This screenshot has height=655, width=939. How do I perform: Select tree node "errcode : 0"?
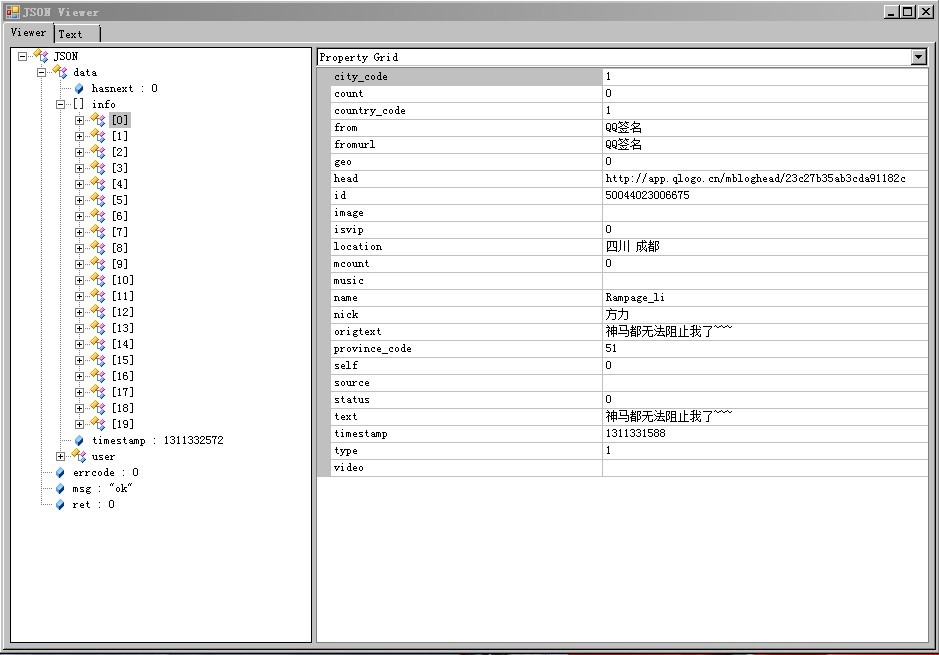[105, 472]
